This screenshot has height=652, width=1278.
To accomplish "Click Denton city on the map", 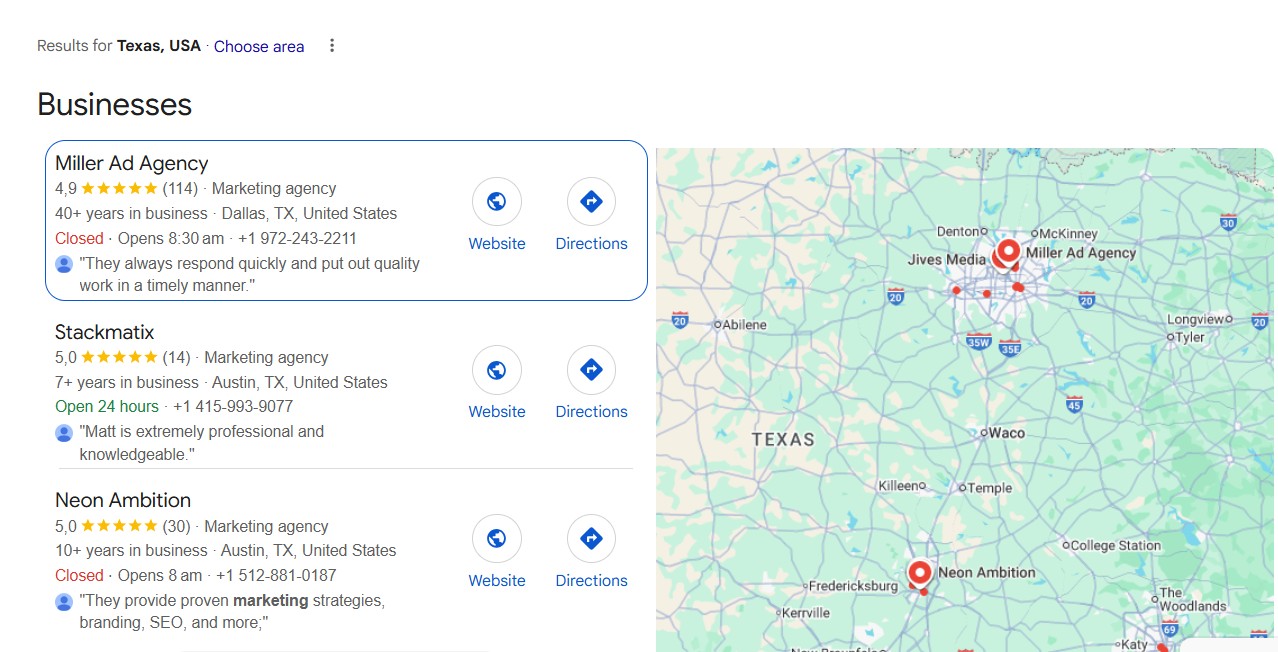I will [961, 231].
